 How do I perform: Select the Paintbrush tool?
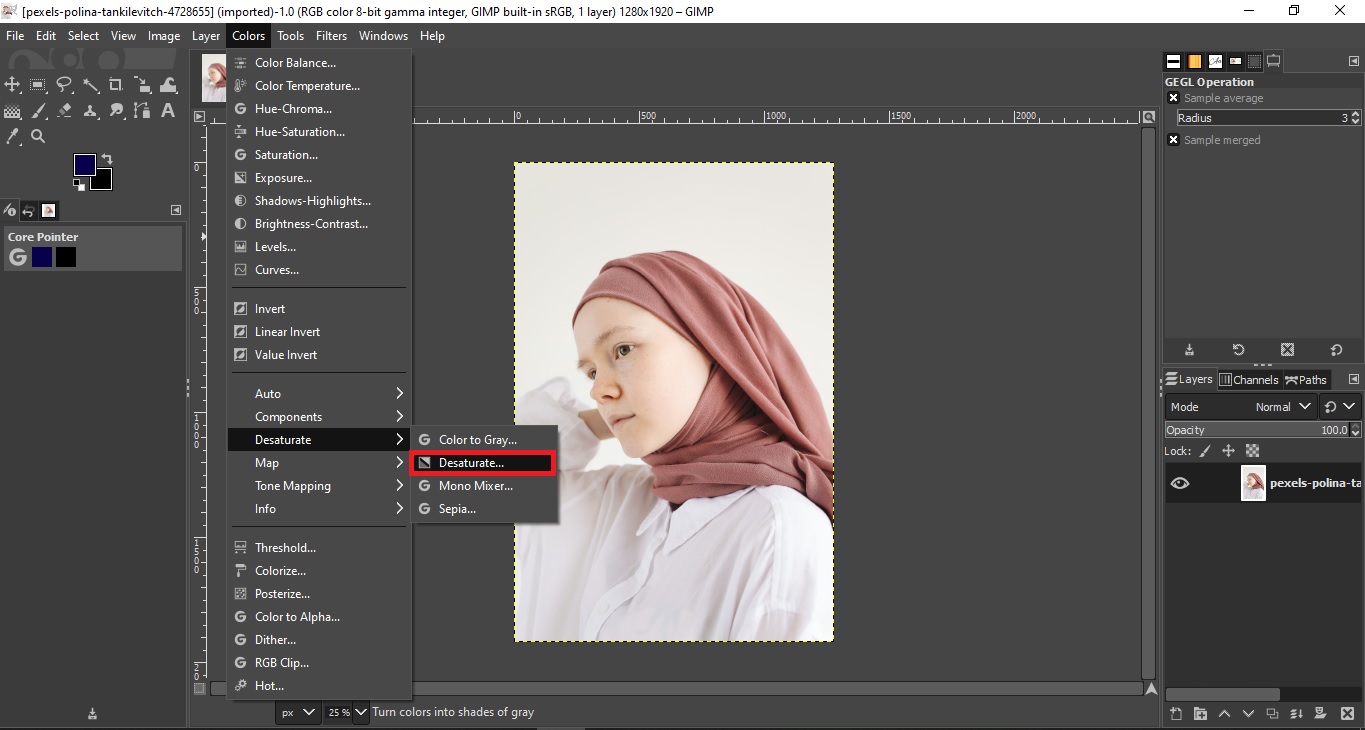(39, 111)
